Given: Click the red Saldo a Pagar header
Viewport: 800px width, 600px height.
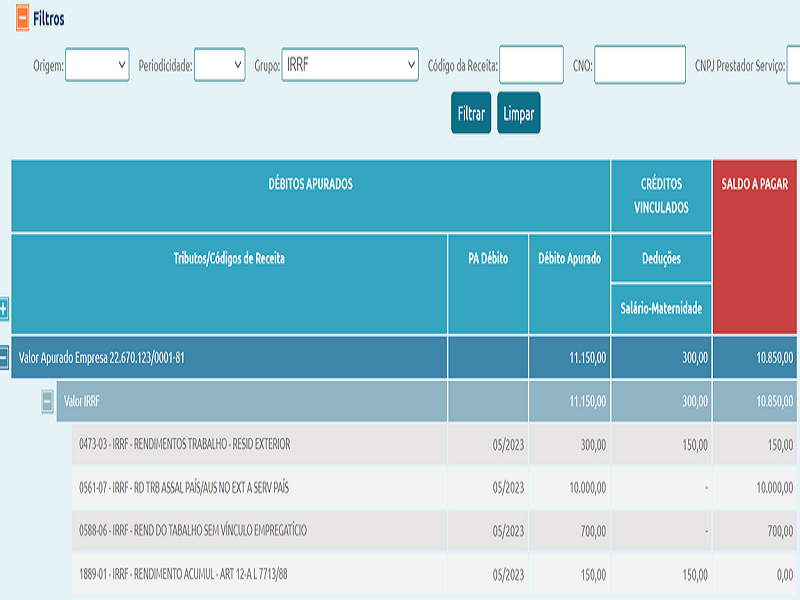Looking at the screenshot, I should 755,185.
